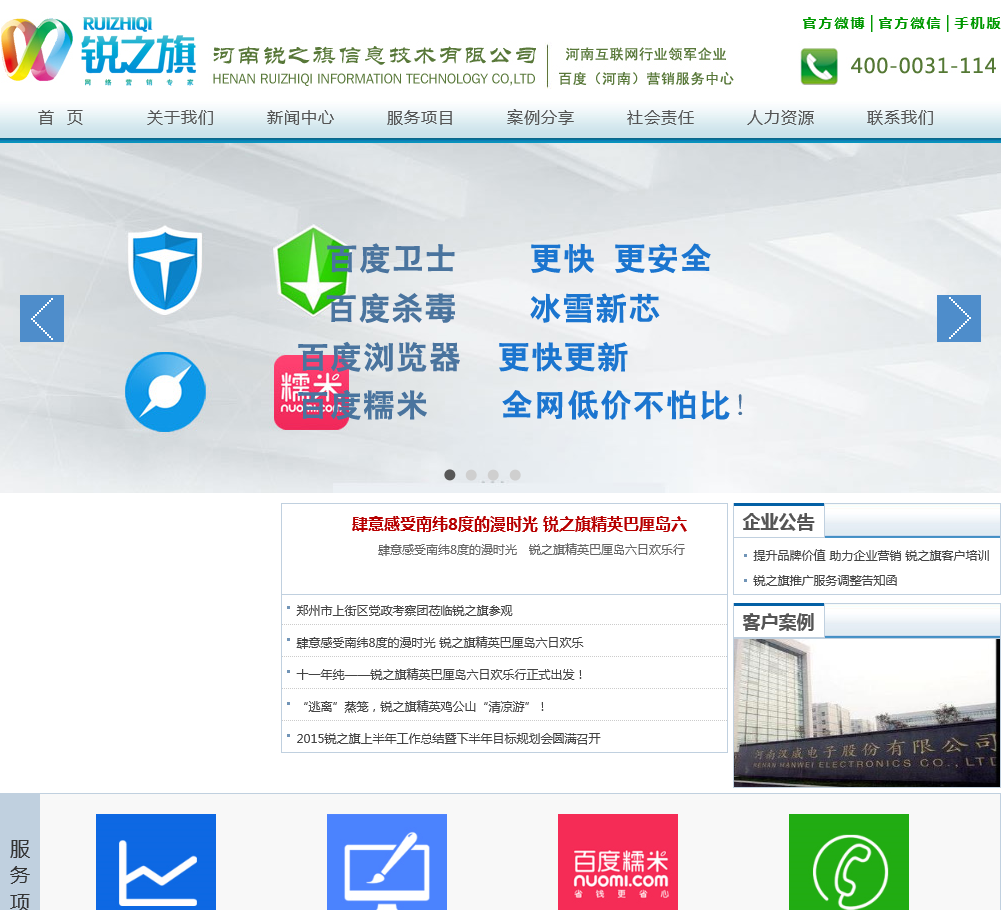Image resolution: width=1001 pixels, height=910 pixels.
Task: Click the 汉威电子 building case photo
Action: pyautogui.click(x=867, y=713)
